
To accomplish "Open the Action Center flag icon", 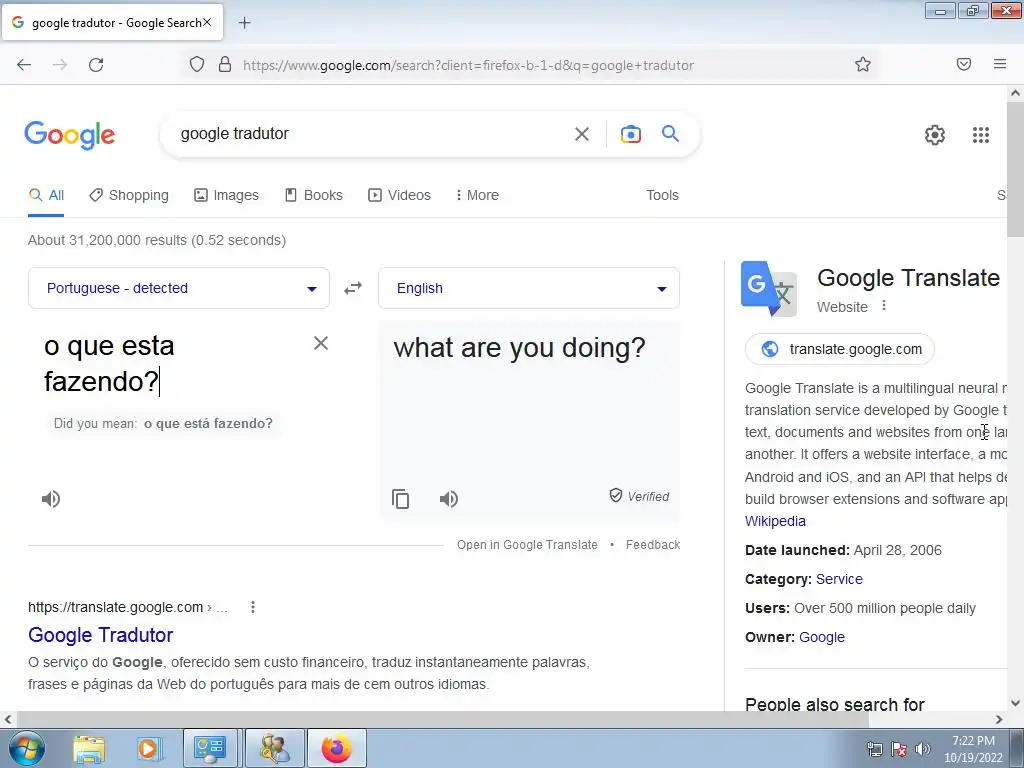I will (899, 748).
